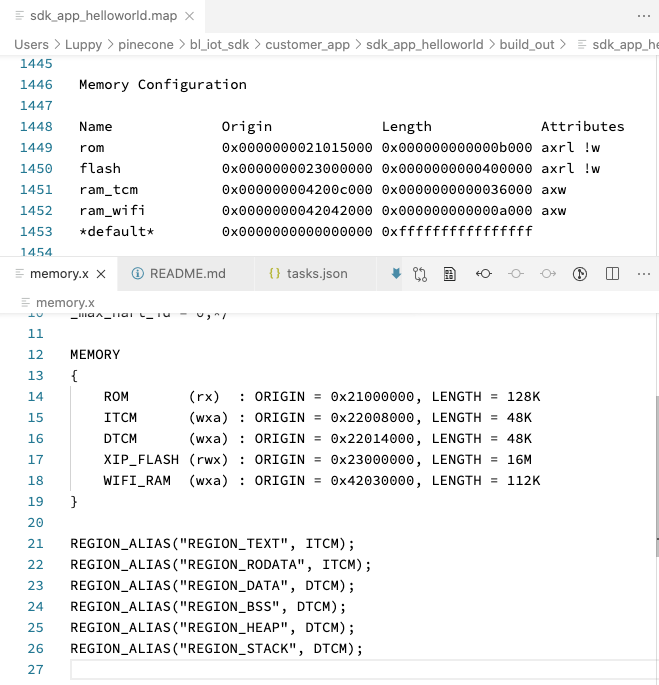Viewport: 659px width, 685px height.
Task: Click the first greyed-out commit navigation icon
Action: pyautogui.click(x=515, y=273)
